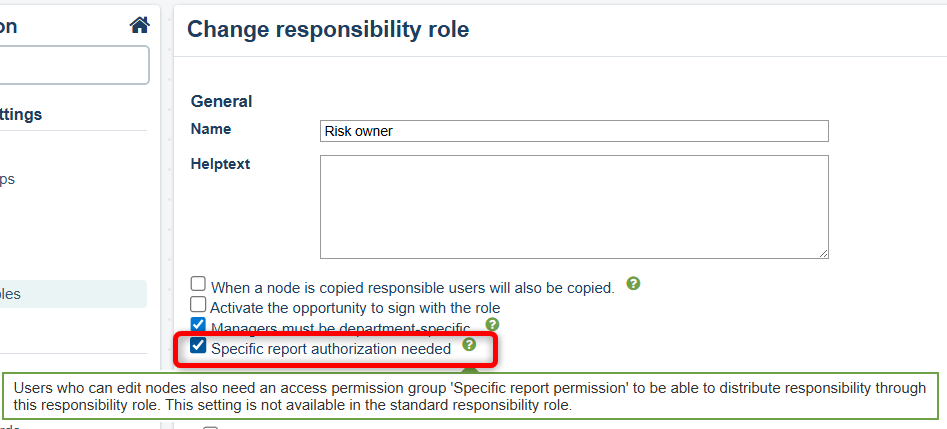
Task: Toggle the partially visible checkbox below the tooltip
Action: (210, 427)
